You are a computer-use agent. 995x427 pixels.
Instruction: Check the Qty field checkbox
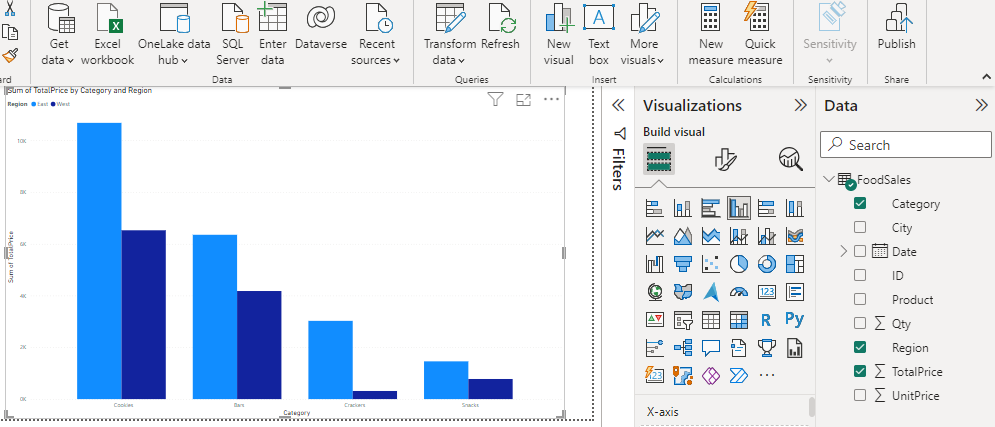(860, 323)
